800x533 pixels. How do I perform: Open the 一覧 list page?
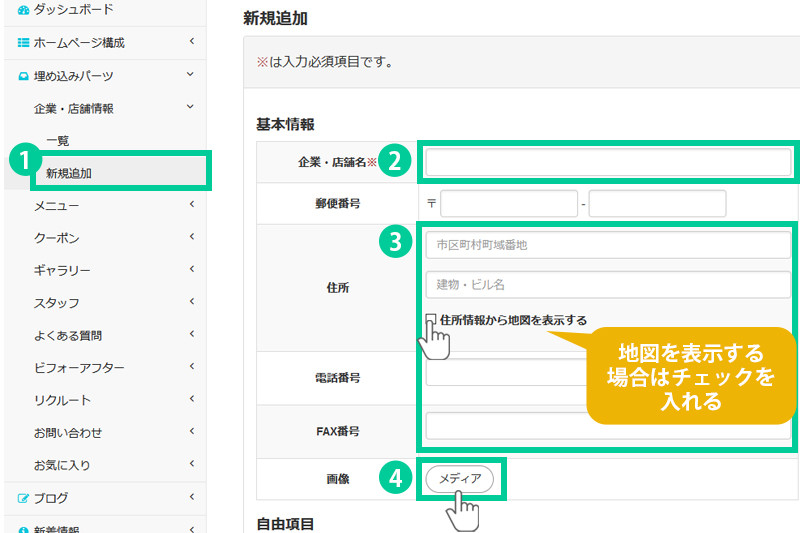58,141
